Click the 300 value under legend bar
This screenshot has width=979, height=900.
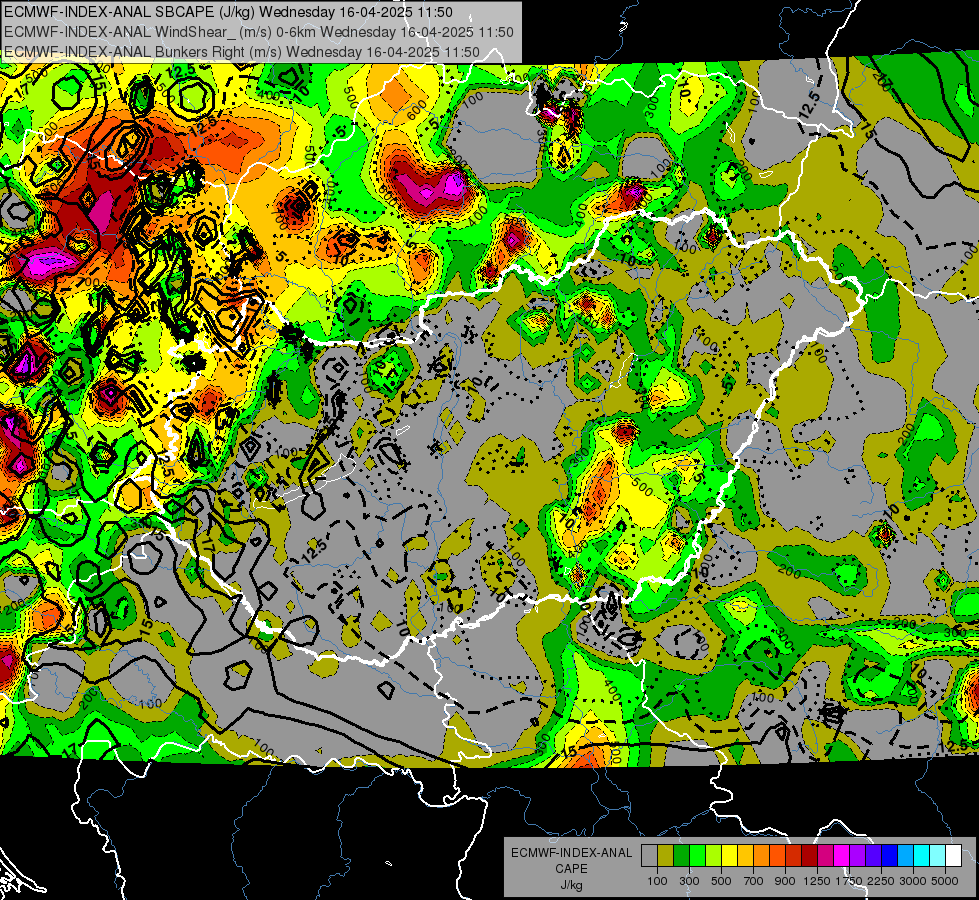coord(689,881)
